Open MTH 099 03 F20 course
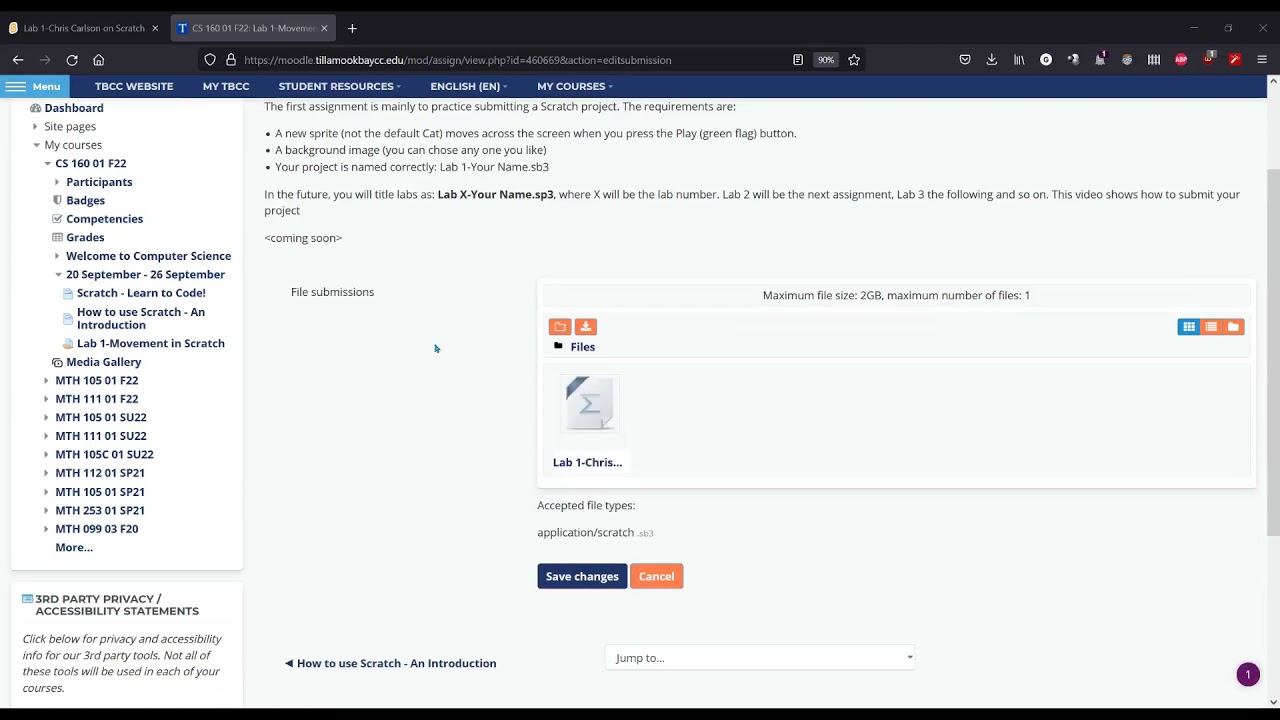 (97, 529)
